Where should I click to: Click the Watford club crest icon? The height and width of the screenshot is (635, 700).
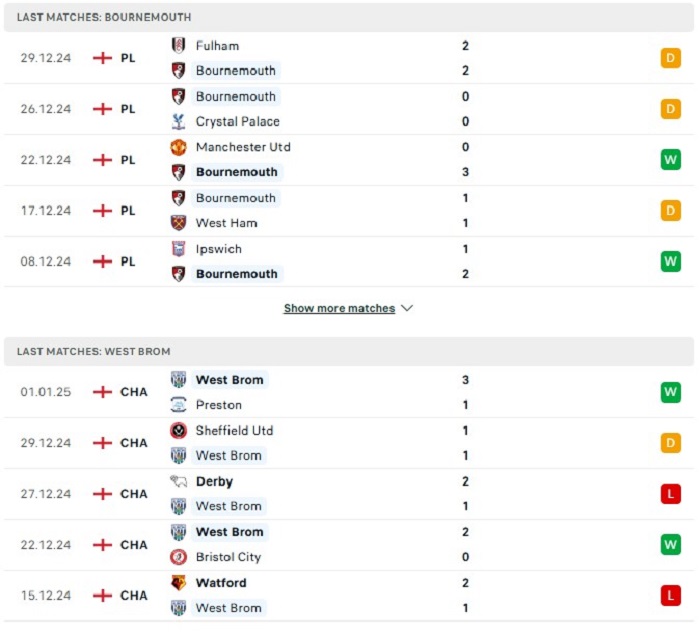[x=179, y=583]
